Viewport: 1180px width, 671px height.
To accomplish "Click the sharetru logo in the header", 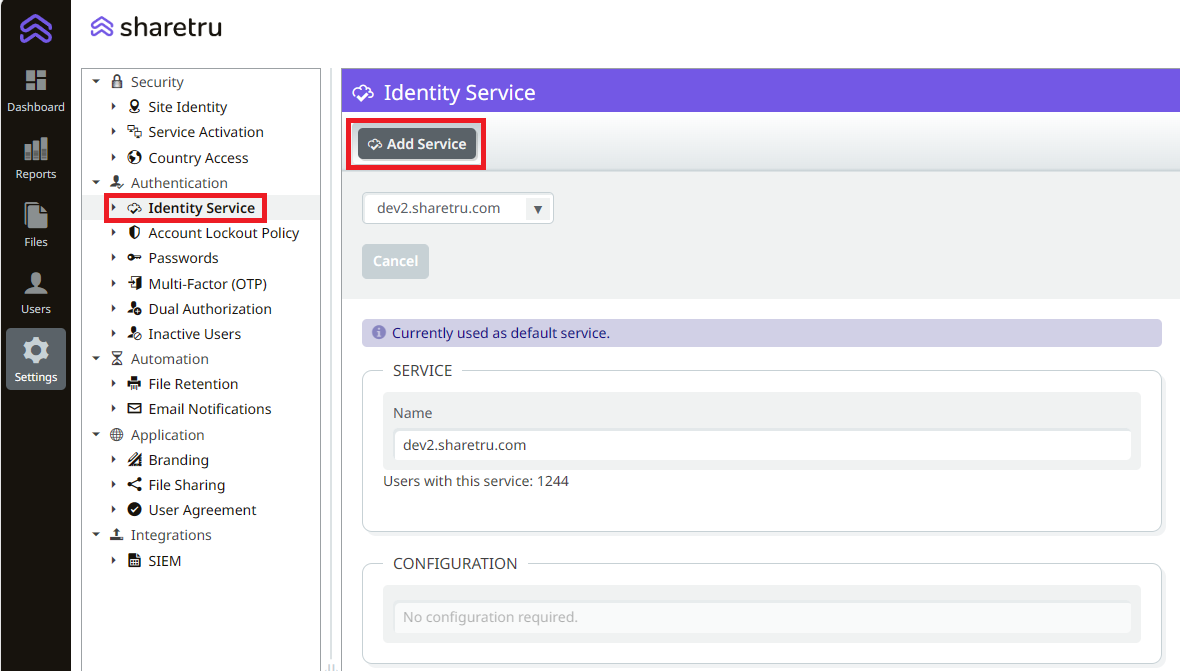I will click(156, 28).
